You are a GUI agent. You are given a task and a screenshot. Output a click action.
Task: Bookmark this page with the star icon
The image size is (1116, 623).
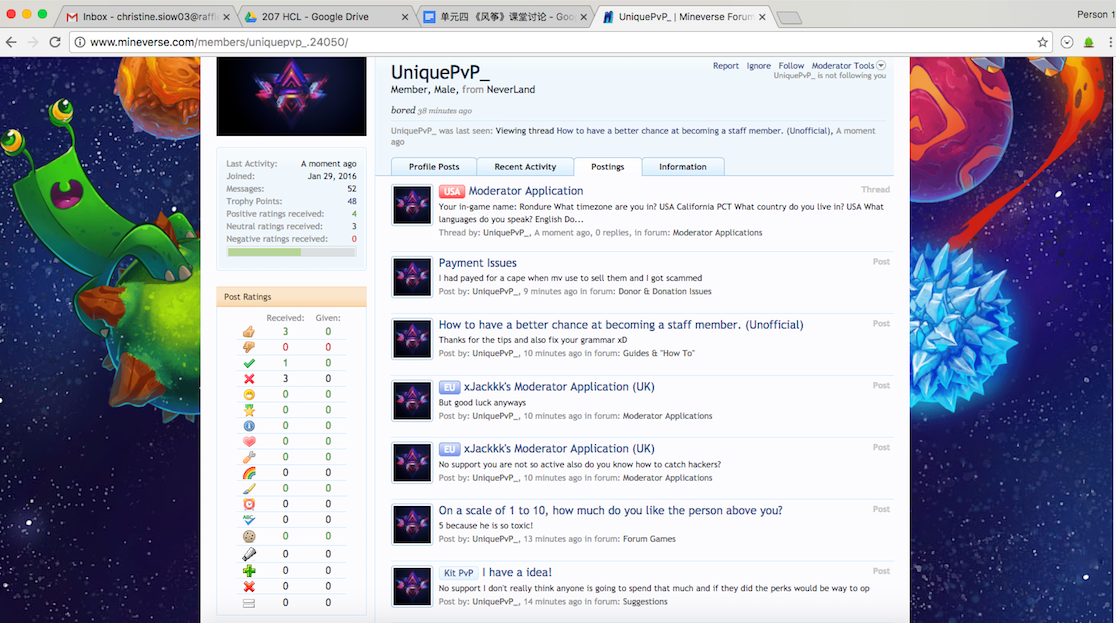pos(1043,42)
